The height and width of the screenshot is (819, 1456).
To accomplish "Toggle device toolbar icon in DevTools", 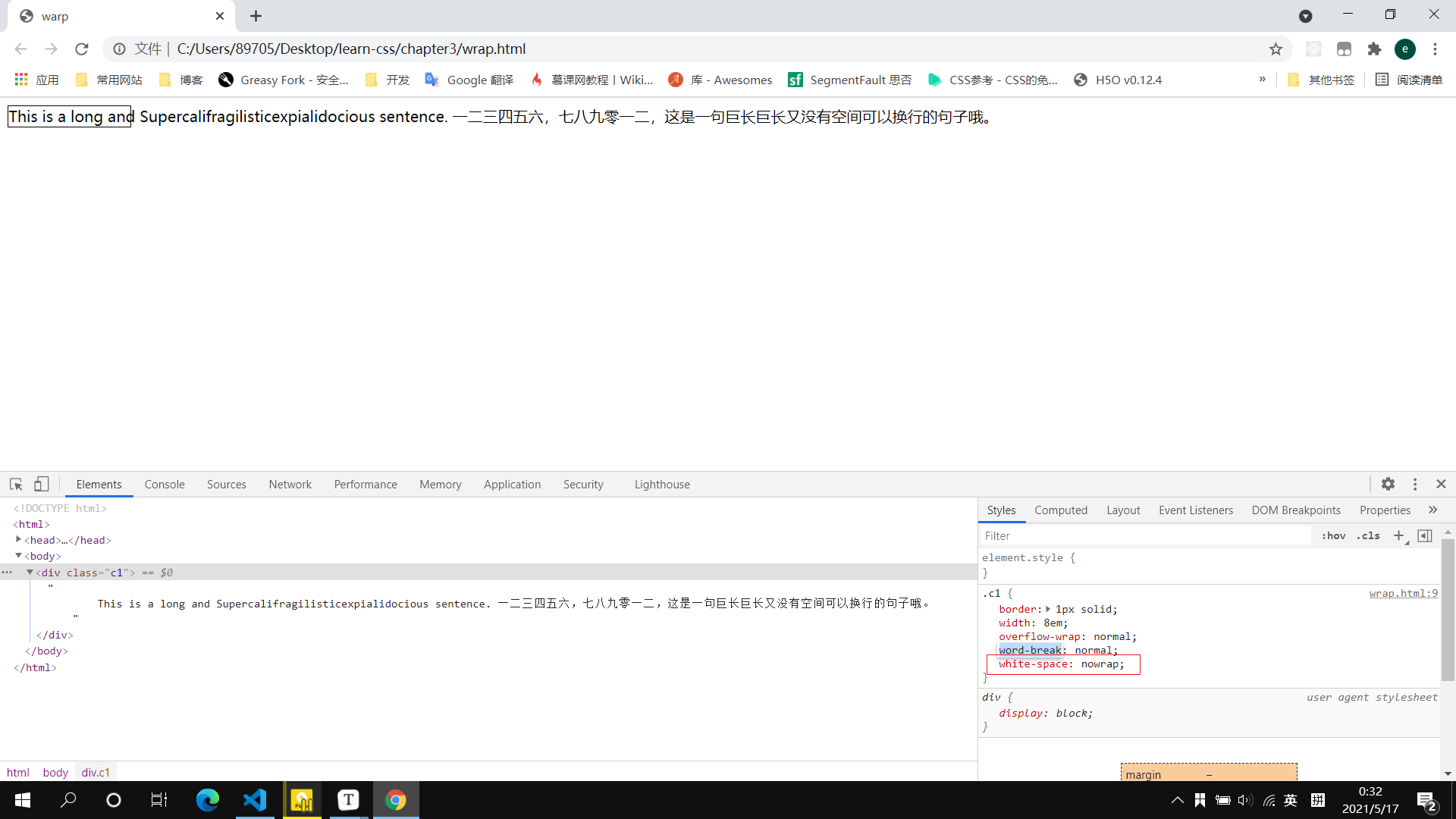I will 42,484.
